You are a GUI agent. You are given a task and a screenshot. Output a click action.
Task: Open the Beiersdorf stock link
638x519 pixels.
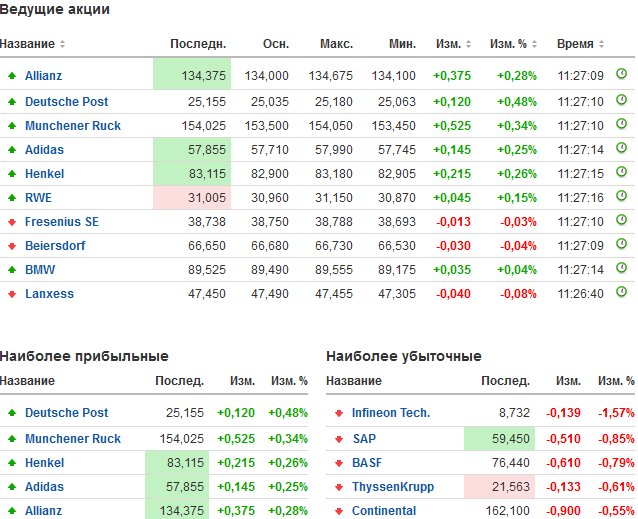coord(58,246)
